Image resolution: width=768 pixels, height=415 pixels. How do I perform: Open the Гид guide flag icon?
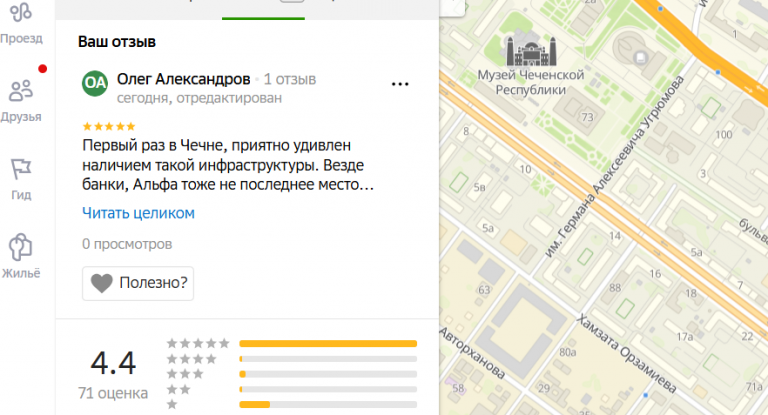[21, 170]
